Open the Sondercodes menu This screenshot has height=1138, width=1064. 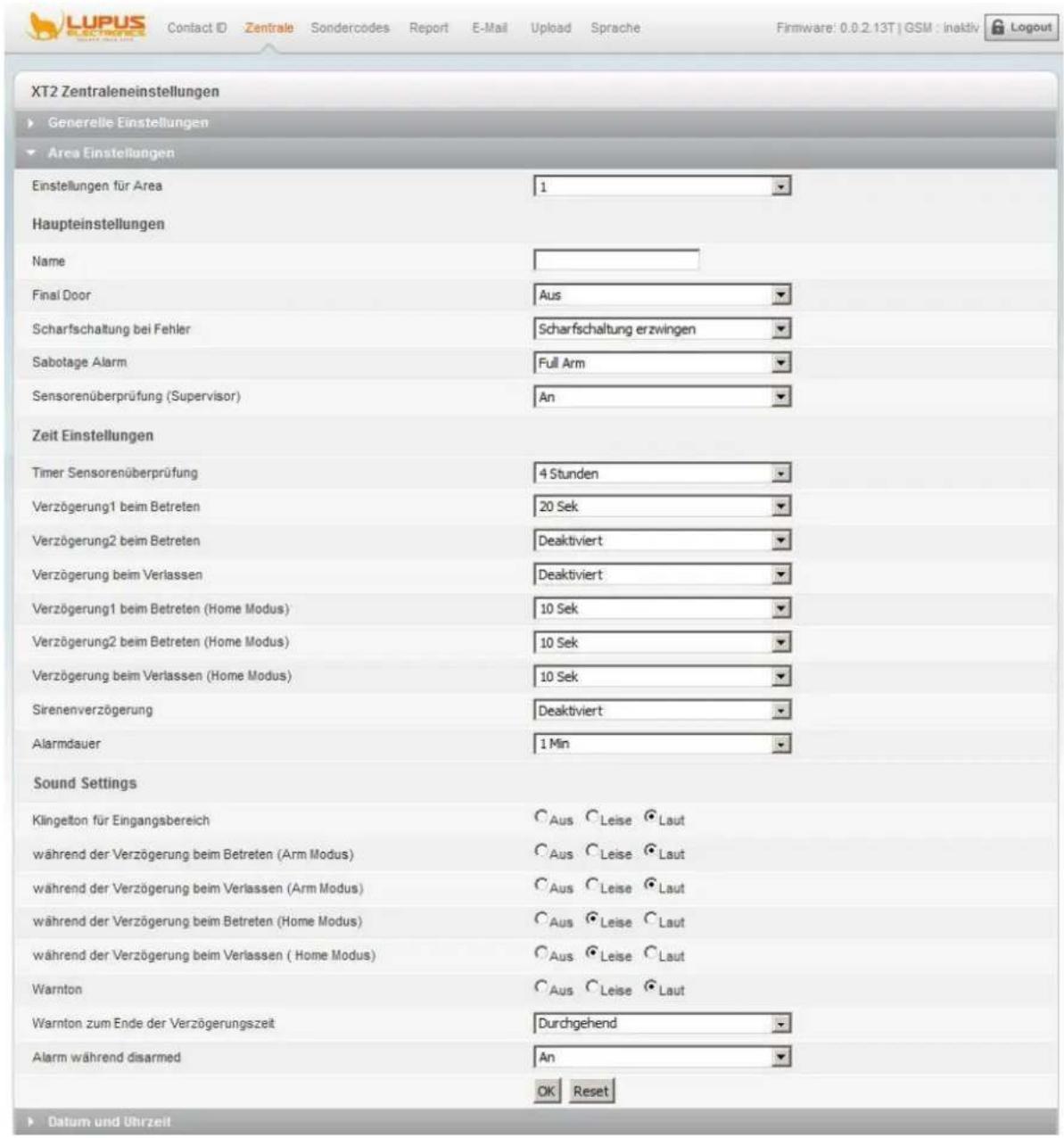tap(350, 28)
